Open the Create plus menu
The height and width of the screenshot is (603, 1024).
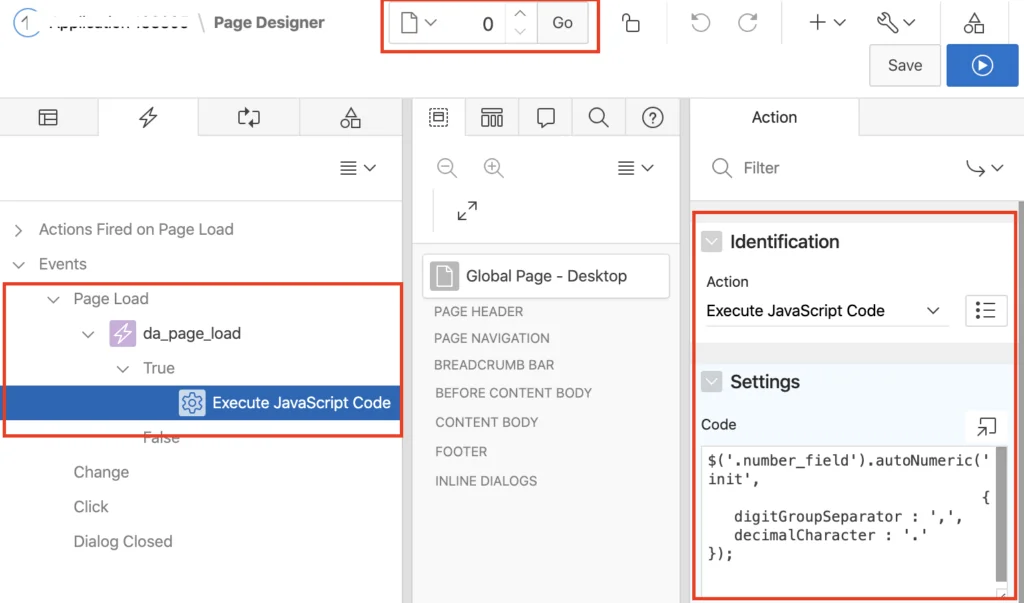click(x=827, y=23)
